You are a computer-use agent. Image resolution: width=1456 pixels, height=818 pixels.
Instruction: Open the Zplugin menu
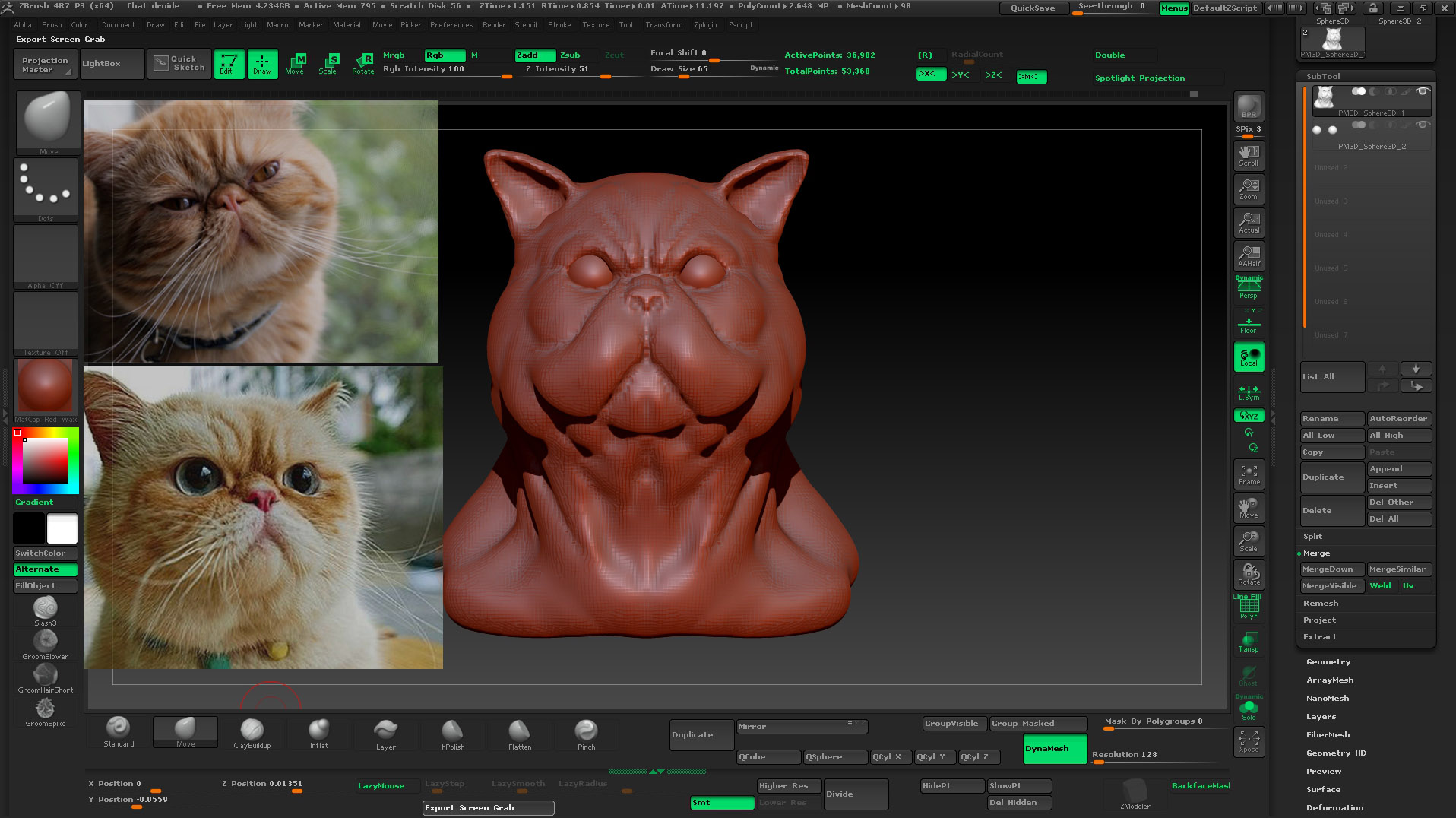pos(706,25)
